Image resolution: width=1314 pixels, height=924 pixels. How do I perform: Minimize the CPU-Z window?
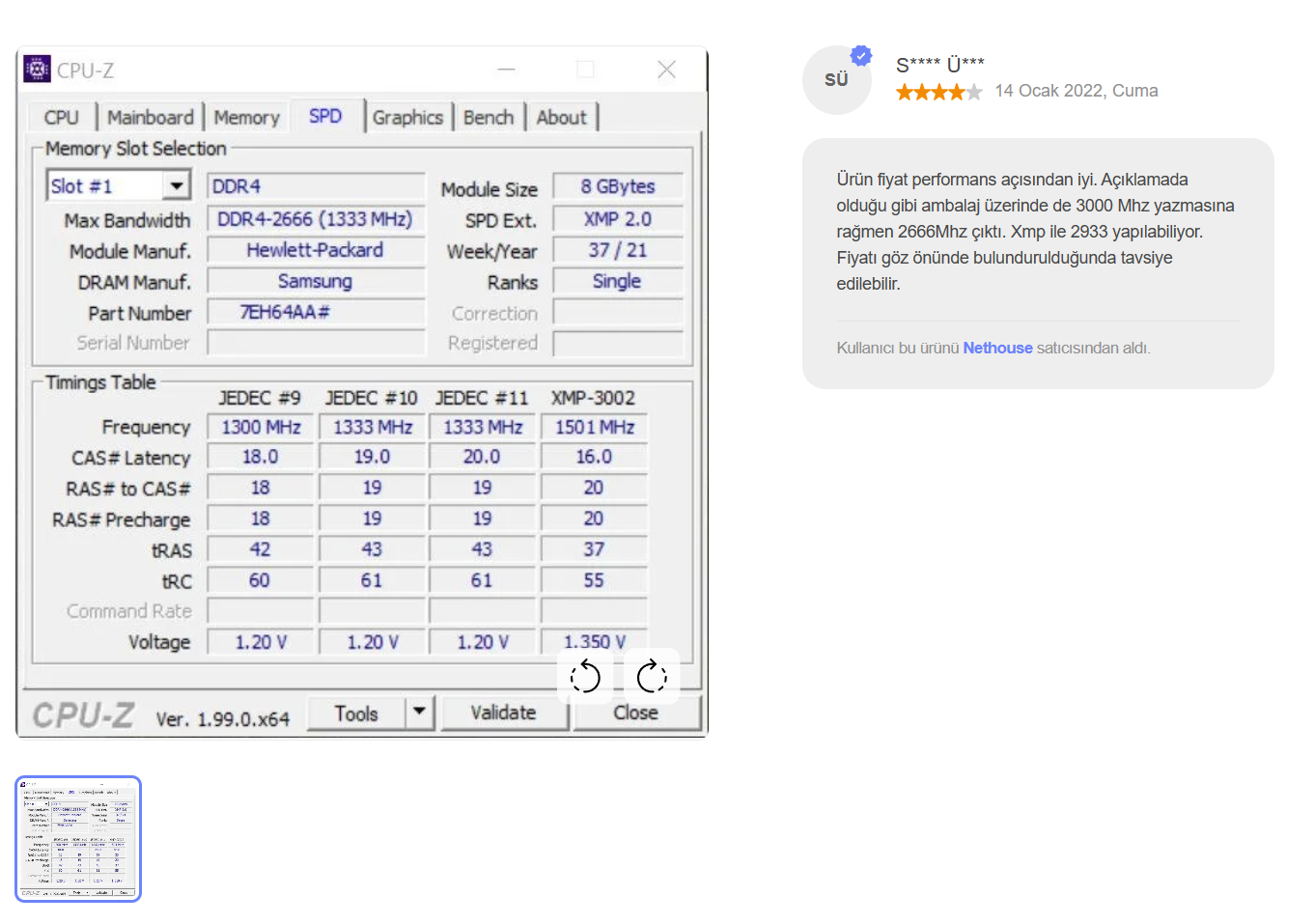tap(506, 70)
